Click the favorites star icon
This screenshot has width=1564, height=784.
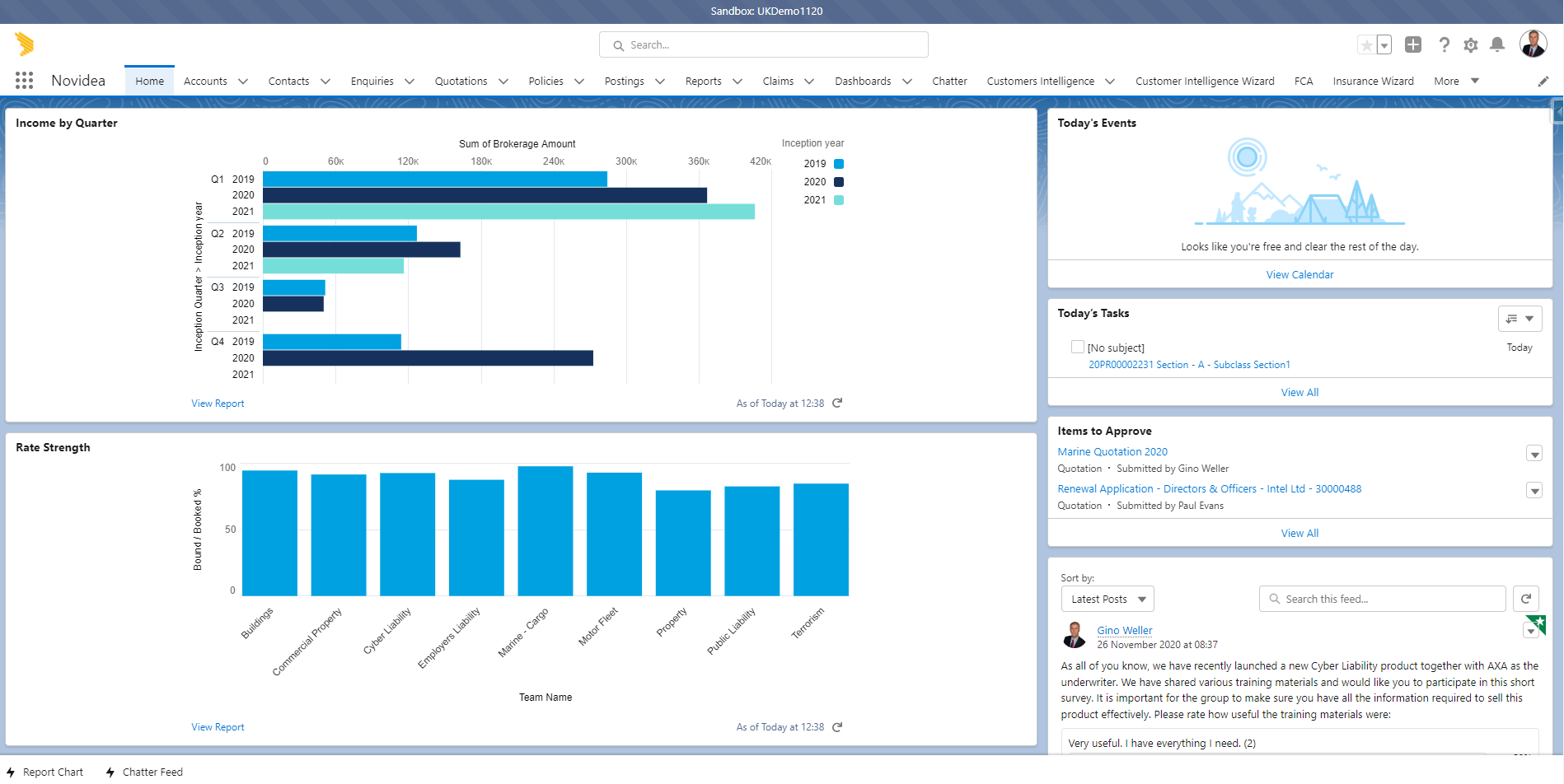1367,45
